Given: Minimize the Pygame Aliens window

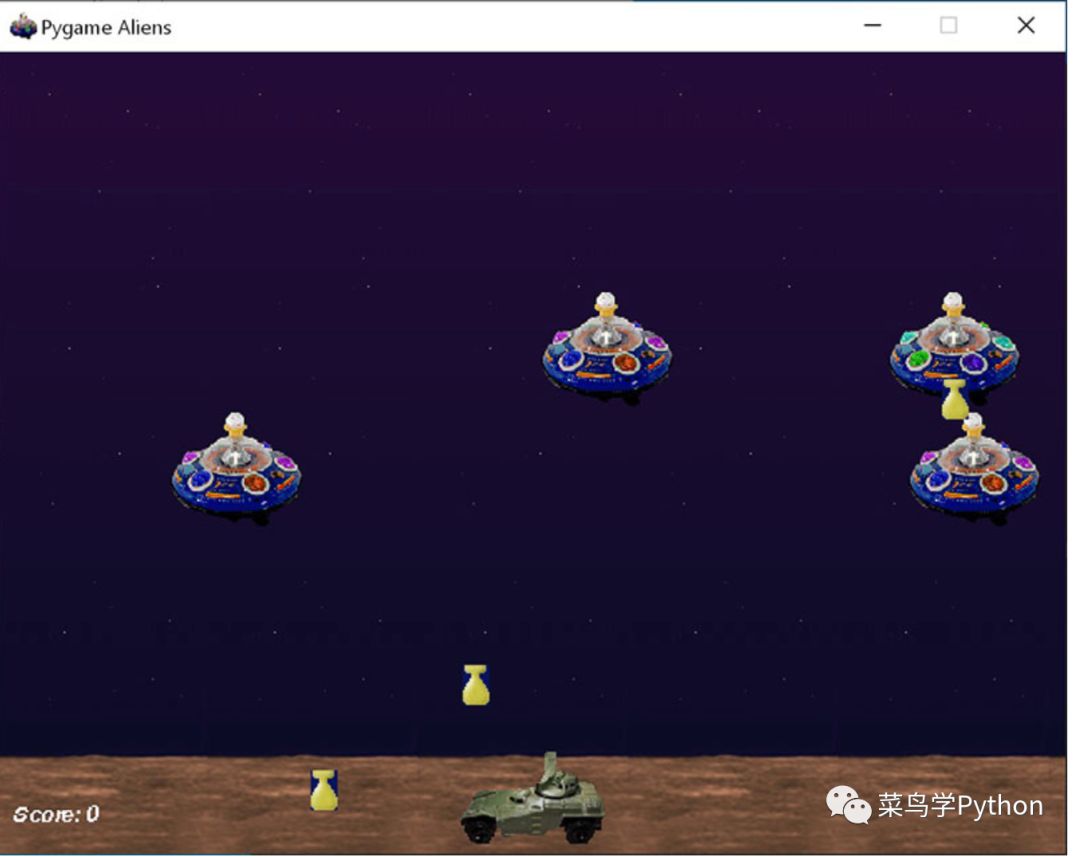Looking at the screenshot, I should click(x=873, y=25).
